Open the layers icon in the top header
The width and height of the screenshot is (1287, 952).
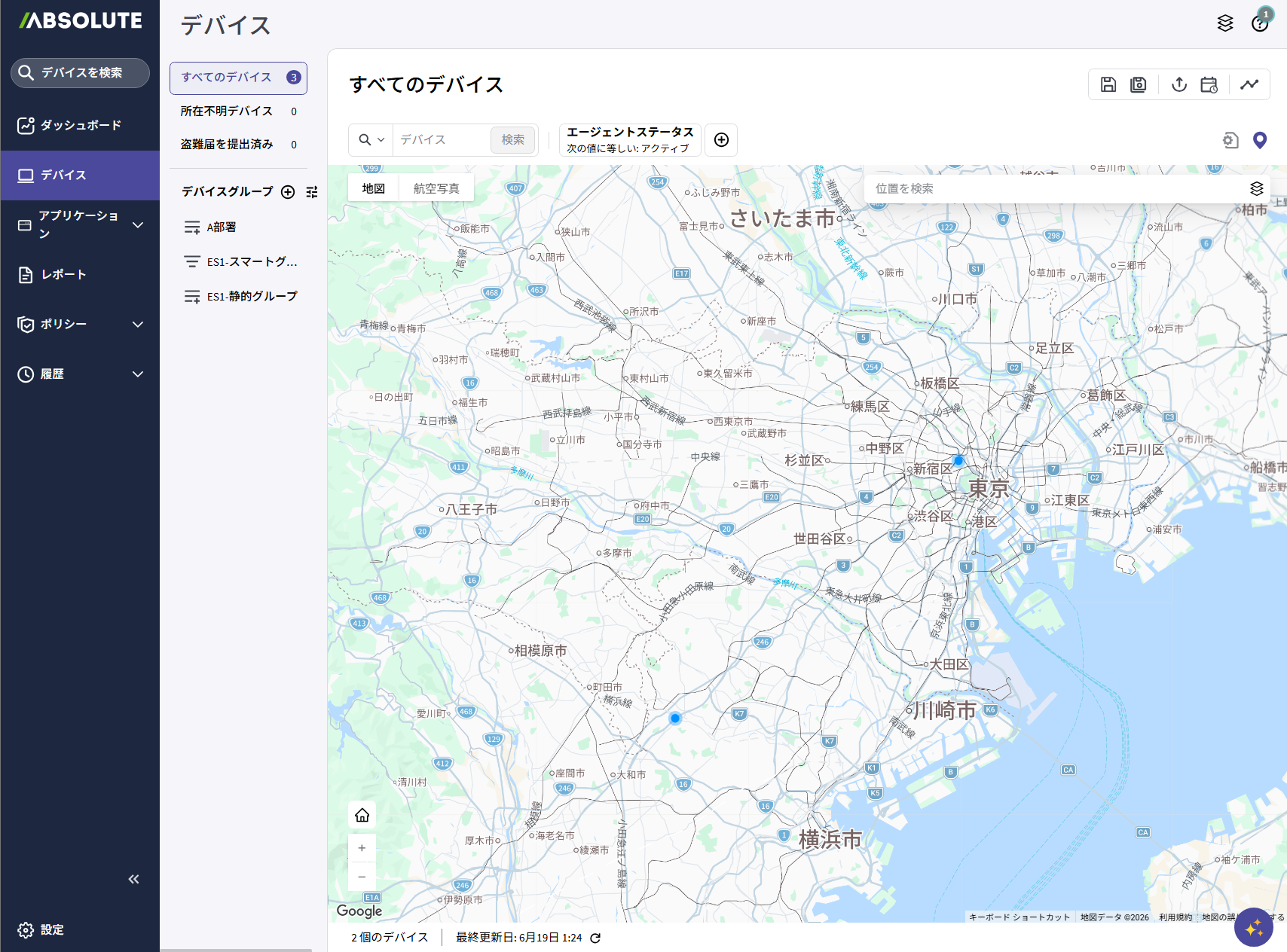pyautogui.click(x=1225, y=23)
